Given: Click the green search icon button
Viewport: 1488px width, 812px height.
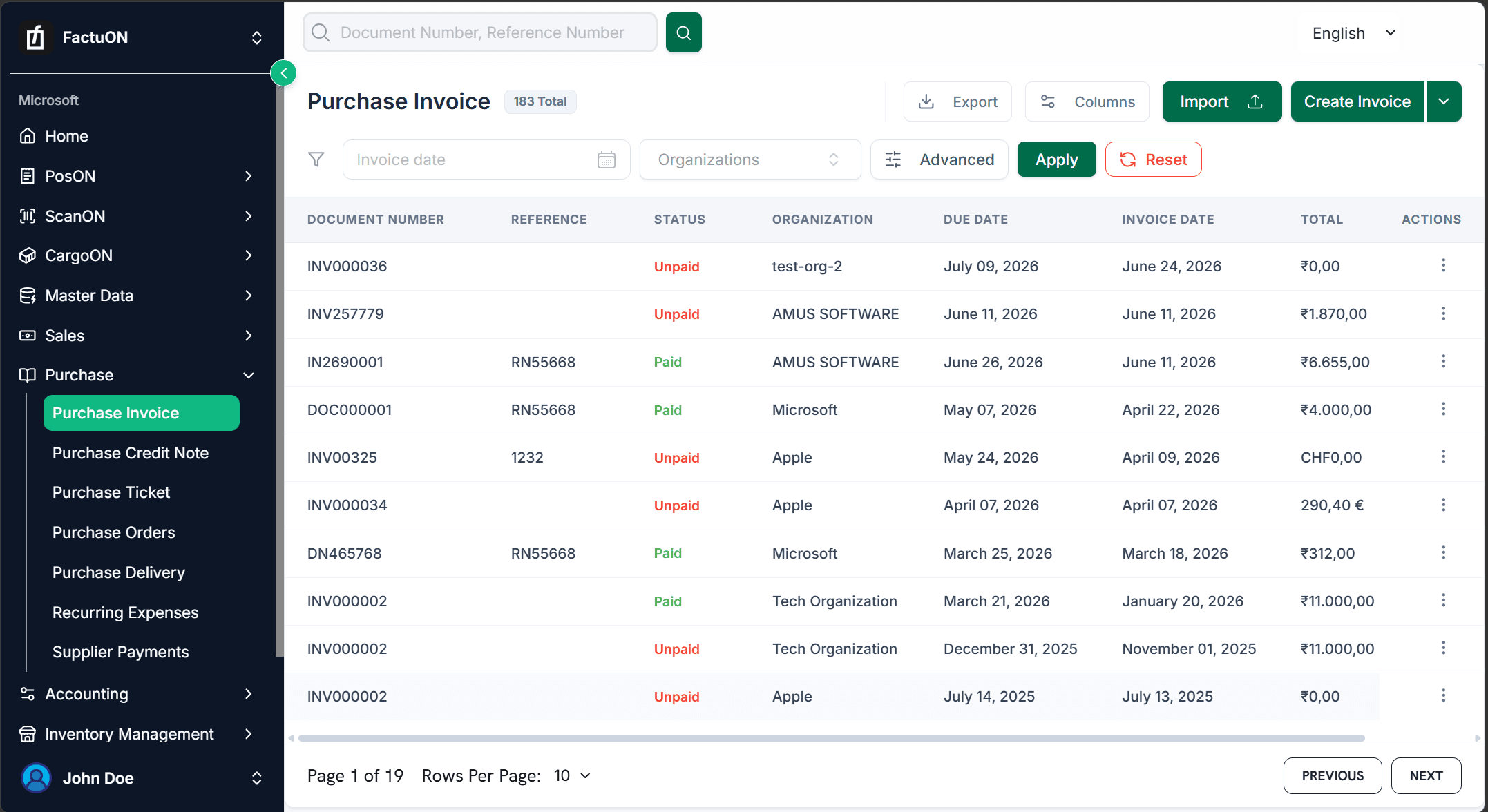Looking at the screenshot, I should pos(683,32).
